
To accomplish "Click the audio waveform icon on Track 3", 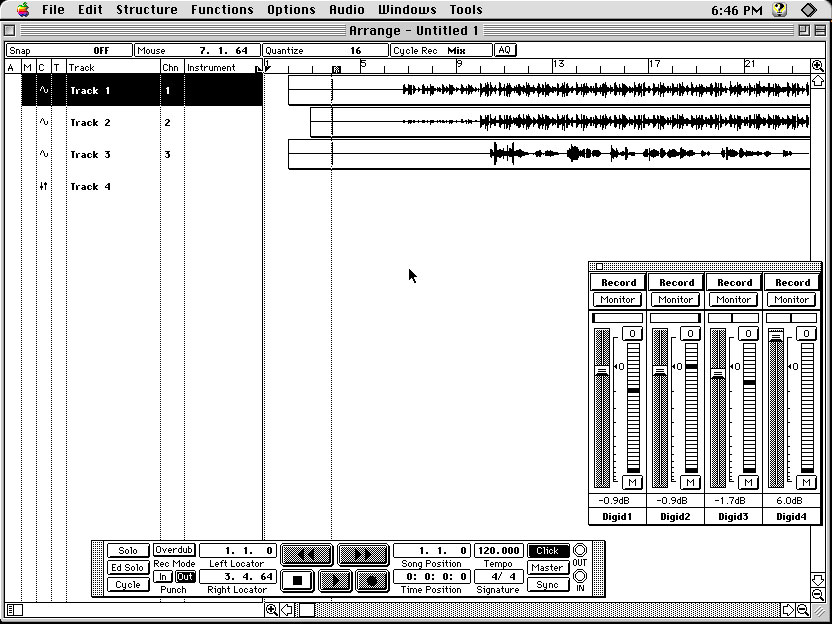I will 44,154.
